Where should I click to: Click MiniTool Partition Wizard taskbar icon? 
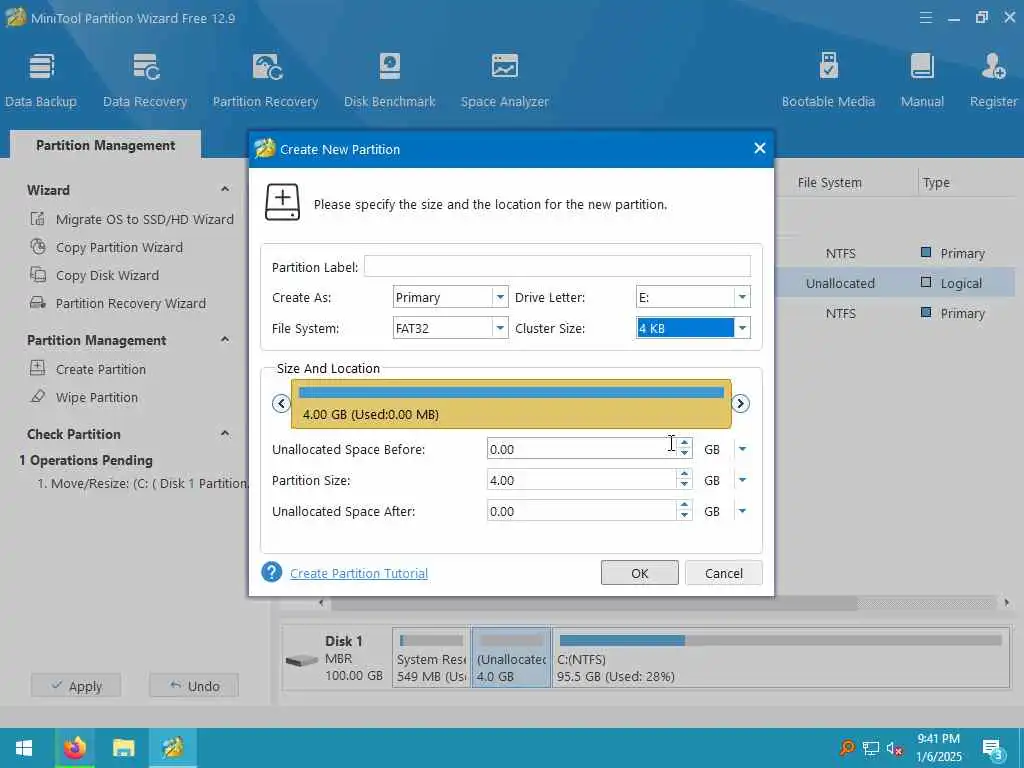point(173,748)
